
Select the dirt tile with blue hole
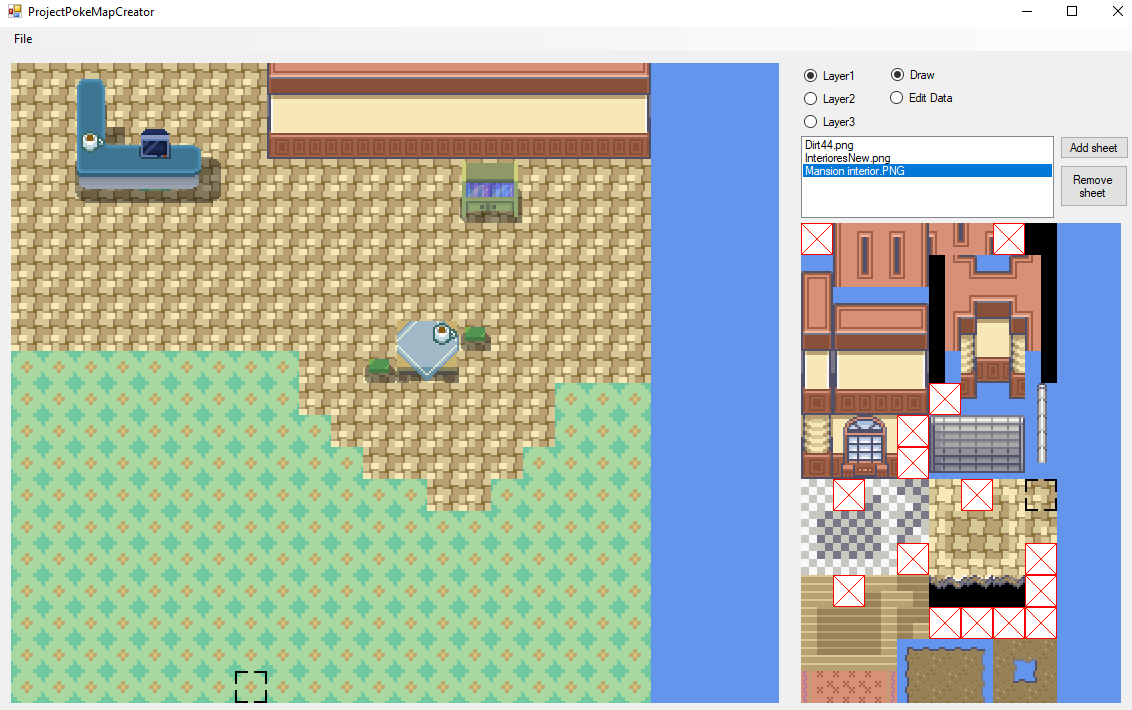[1025, 671]
